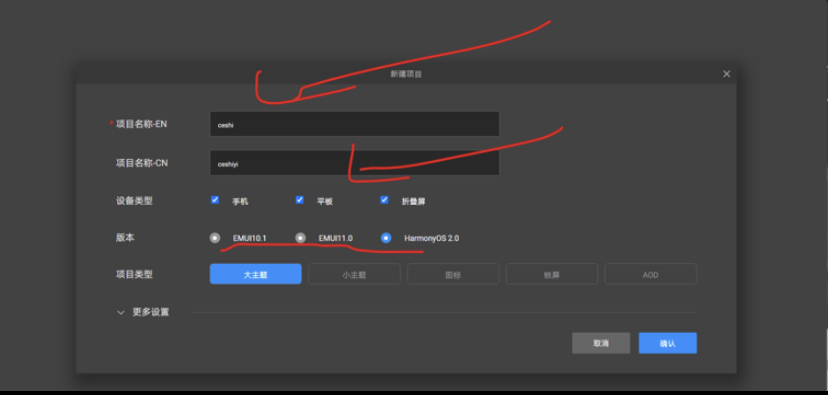
Task: Click the 取消 cancel button
Action: pos(601,343)
